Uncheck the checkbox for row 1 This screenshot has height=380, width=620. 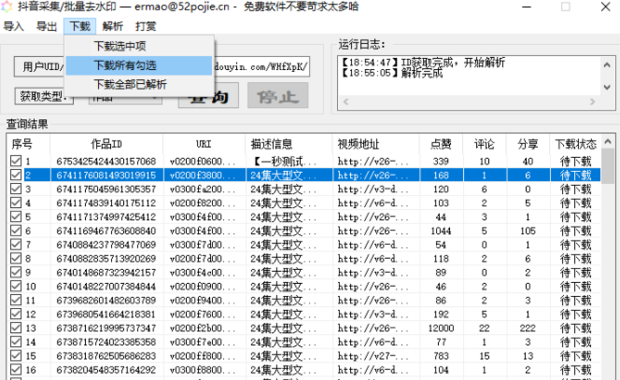[x=16, y=161]
